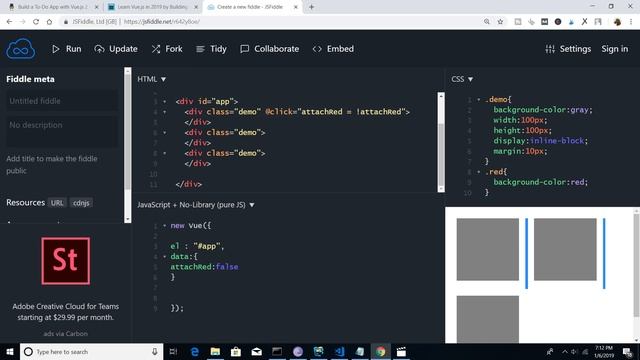640x360 pixels.
Task: Click the third gray demo box in result
Action: tap(488, 320)
